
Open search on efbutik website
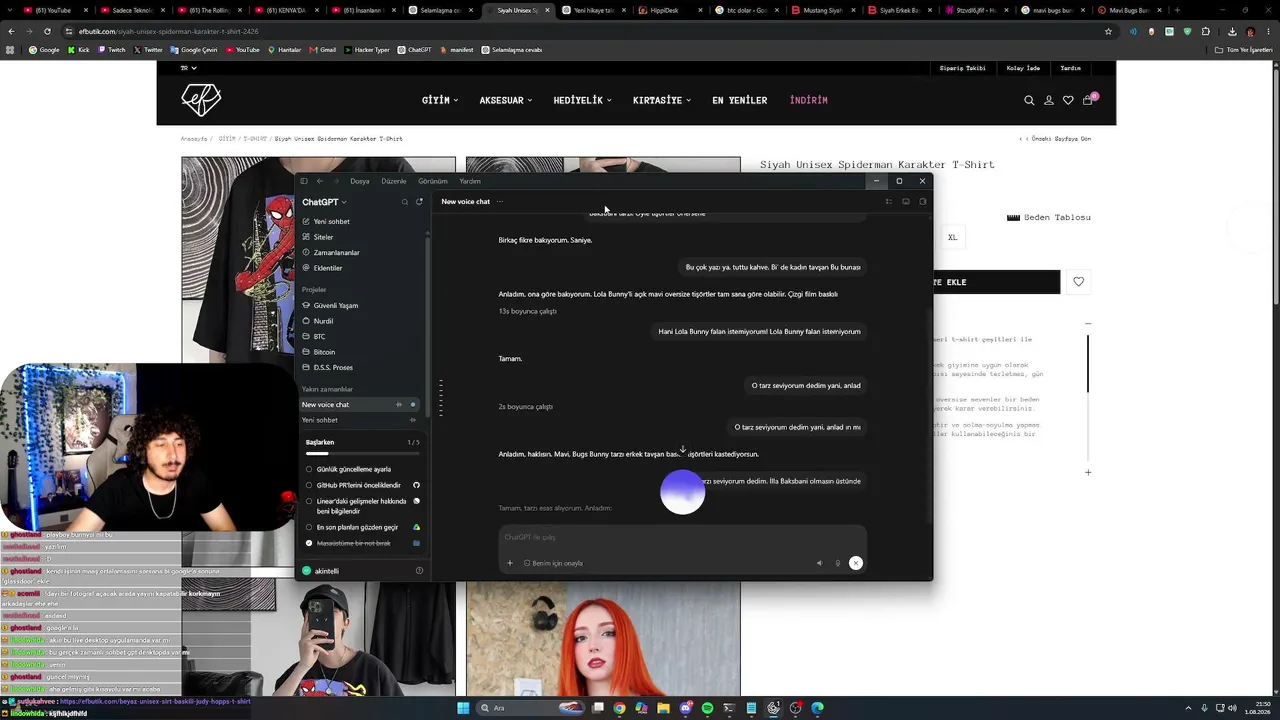click(1029, 100)
